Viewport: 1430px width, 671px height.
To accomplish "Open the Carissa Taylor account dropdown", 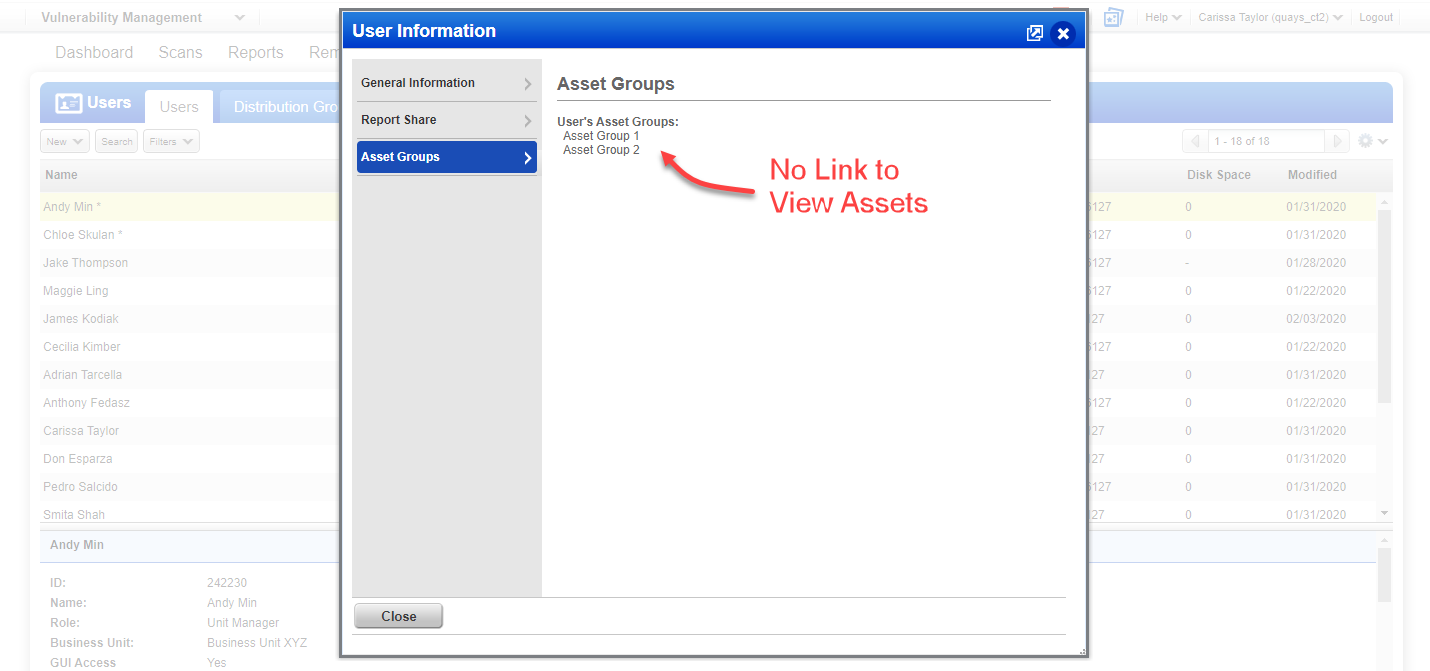I will 1269,17.
